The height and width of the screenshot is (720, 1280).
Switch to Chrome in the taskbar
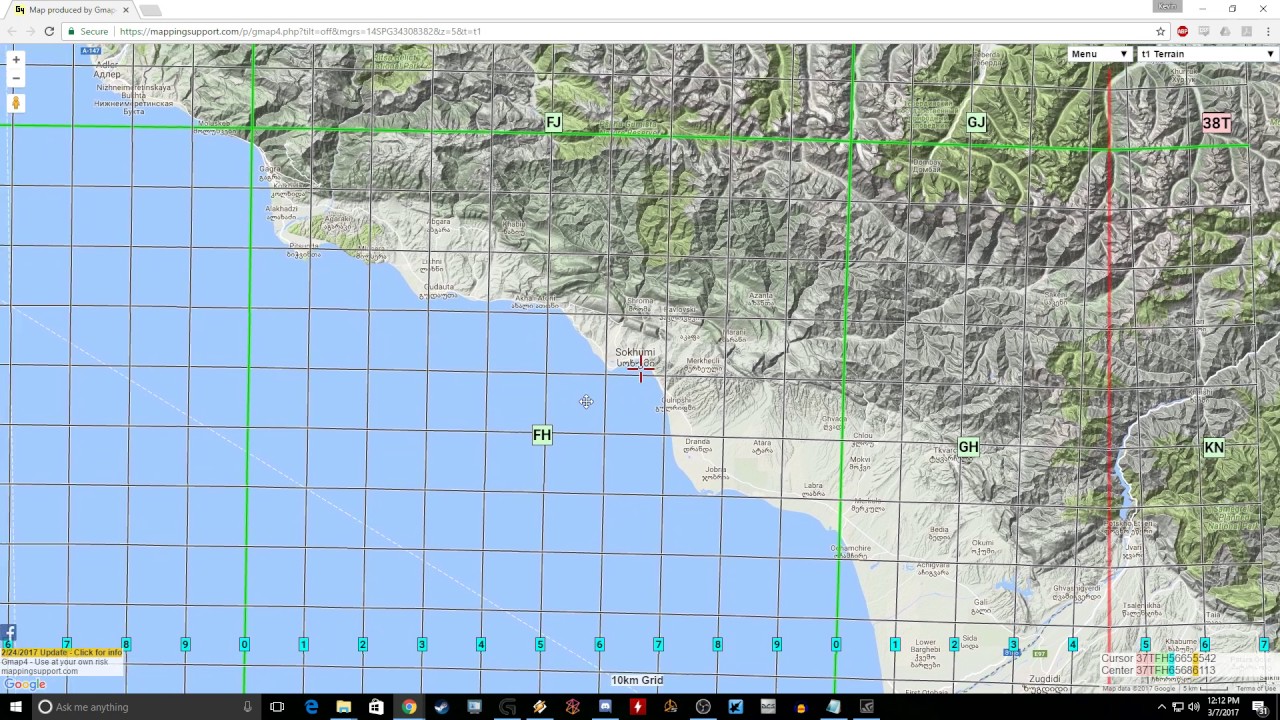pyautogui.click(x=409, y=707)
